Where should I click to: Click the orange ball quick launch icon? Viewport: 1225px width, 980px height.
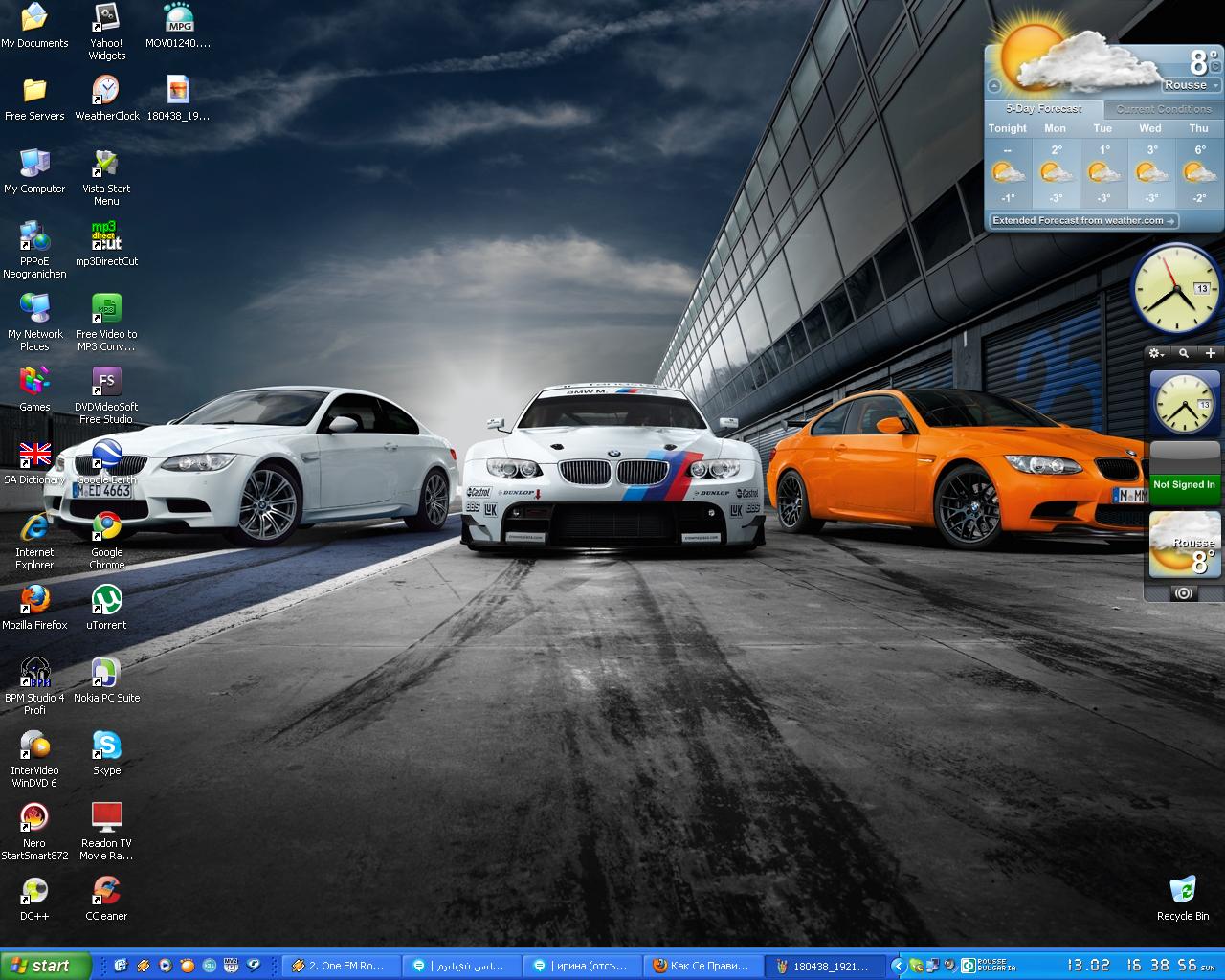[x=187, y=966]
